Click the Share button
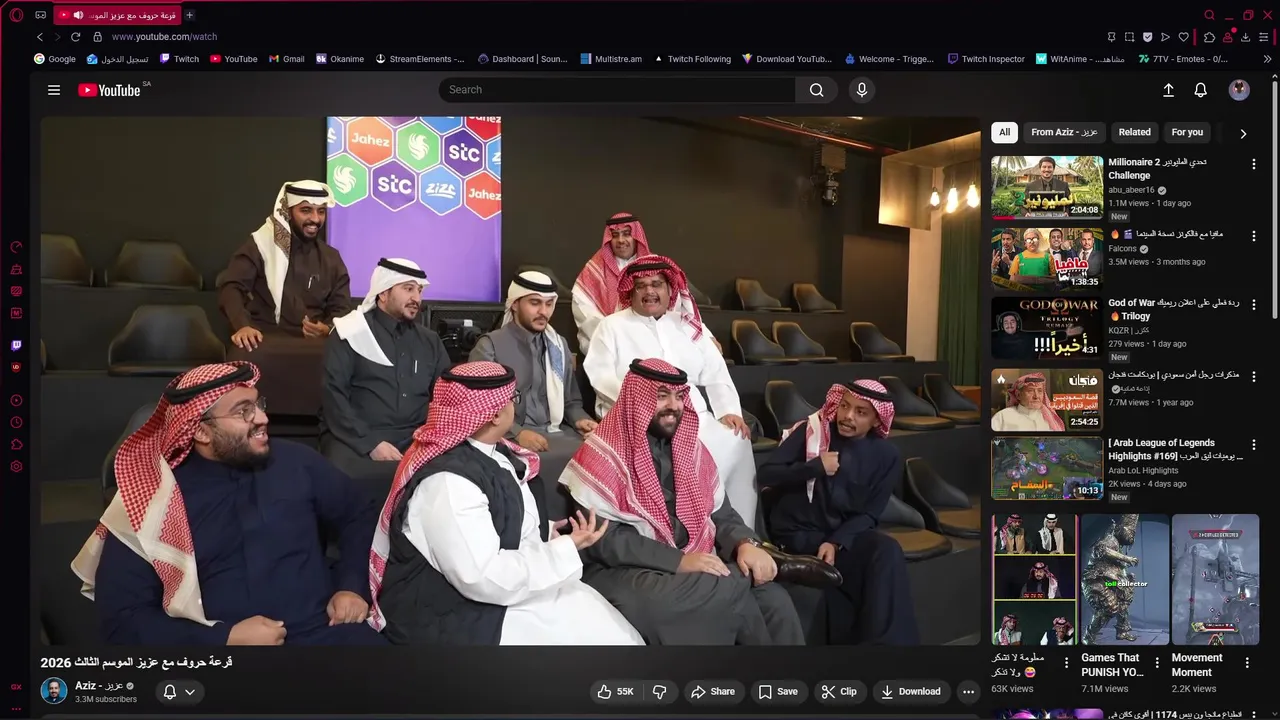 pyautogui.click(x=713, y=692)
